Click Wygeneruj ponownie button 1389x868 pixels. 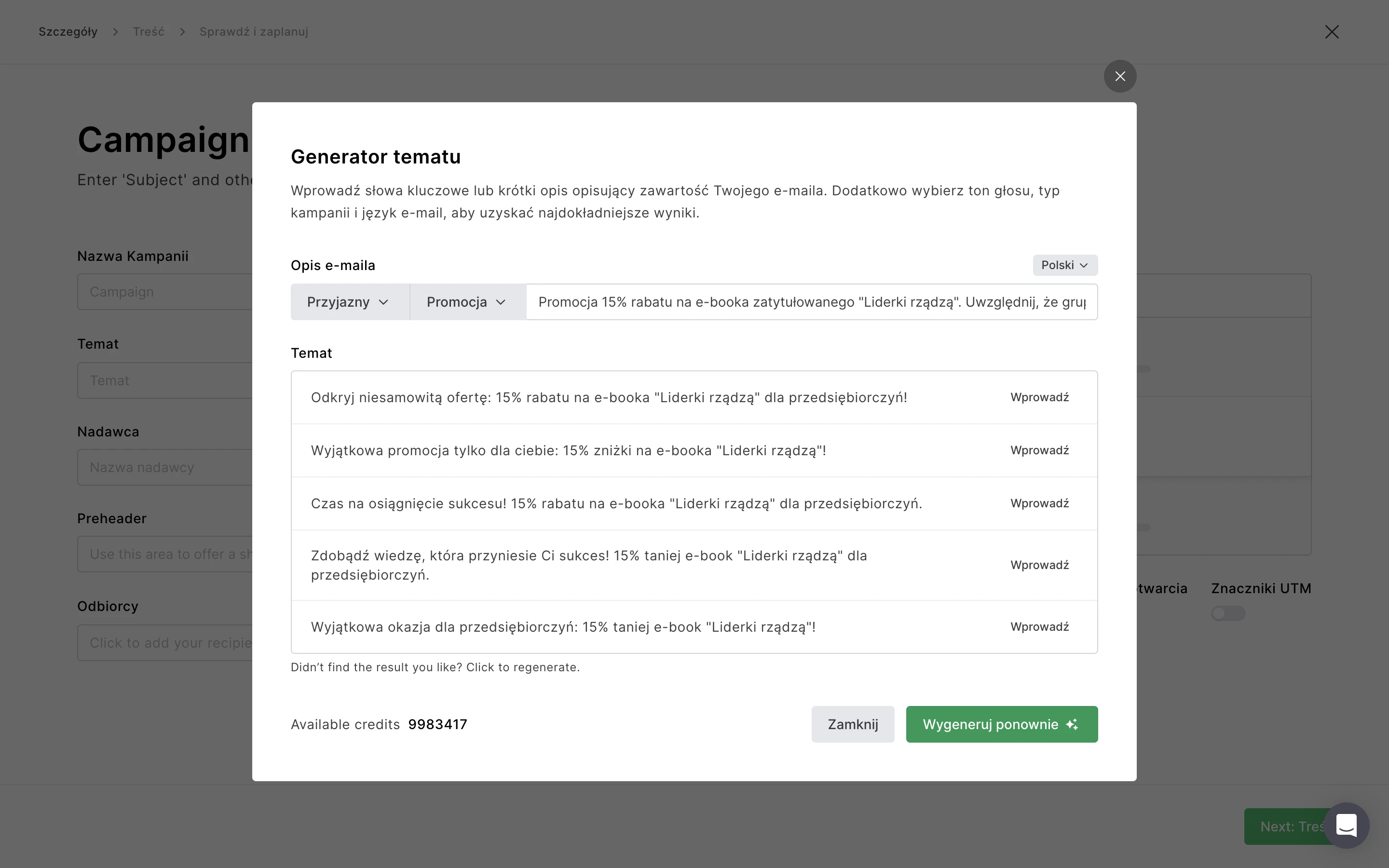[990, 724]
